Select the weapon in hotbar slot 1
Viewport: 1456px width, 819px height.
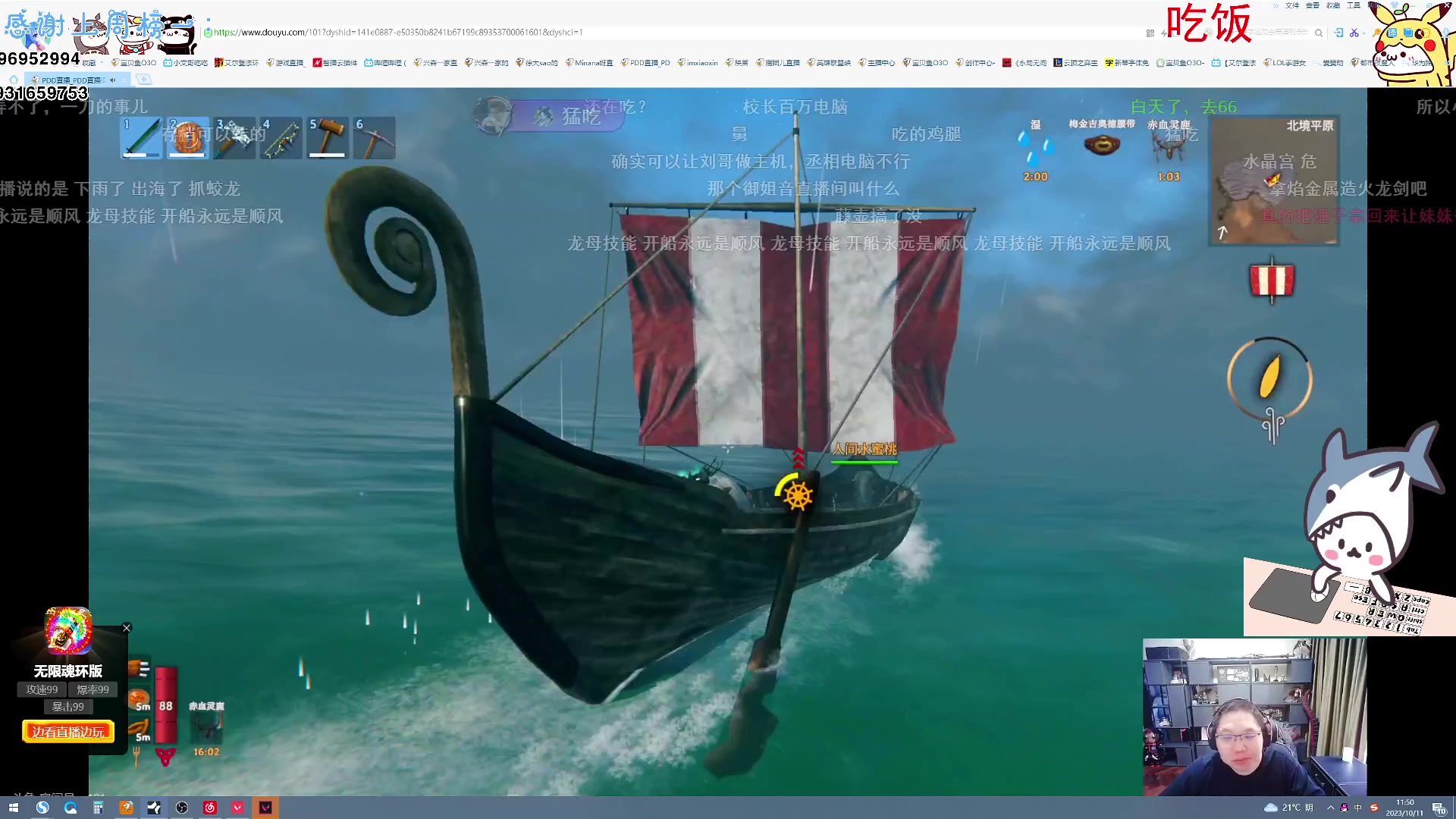point(141,138)
